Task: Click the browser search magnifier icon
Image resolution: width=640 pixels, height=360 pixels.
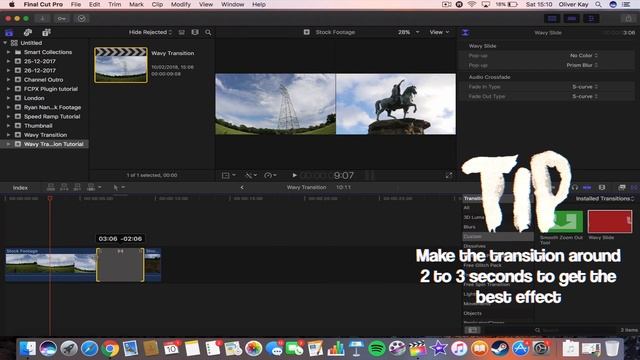Action: click(x=208, y=32)
